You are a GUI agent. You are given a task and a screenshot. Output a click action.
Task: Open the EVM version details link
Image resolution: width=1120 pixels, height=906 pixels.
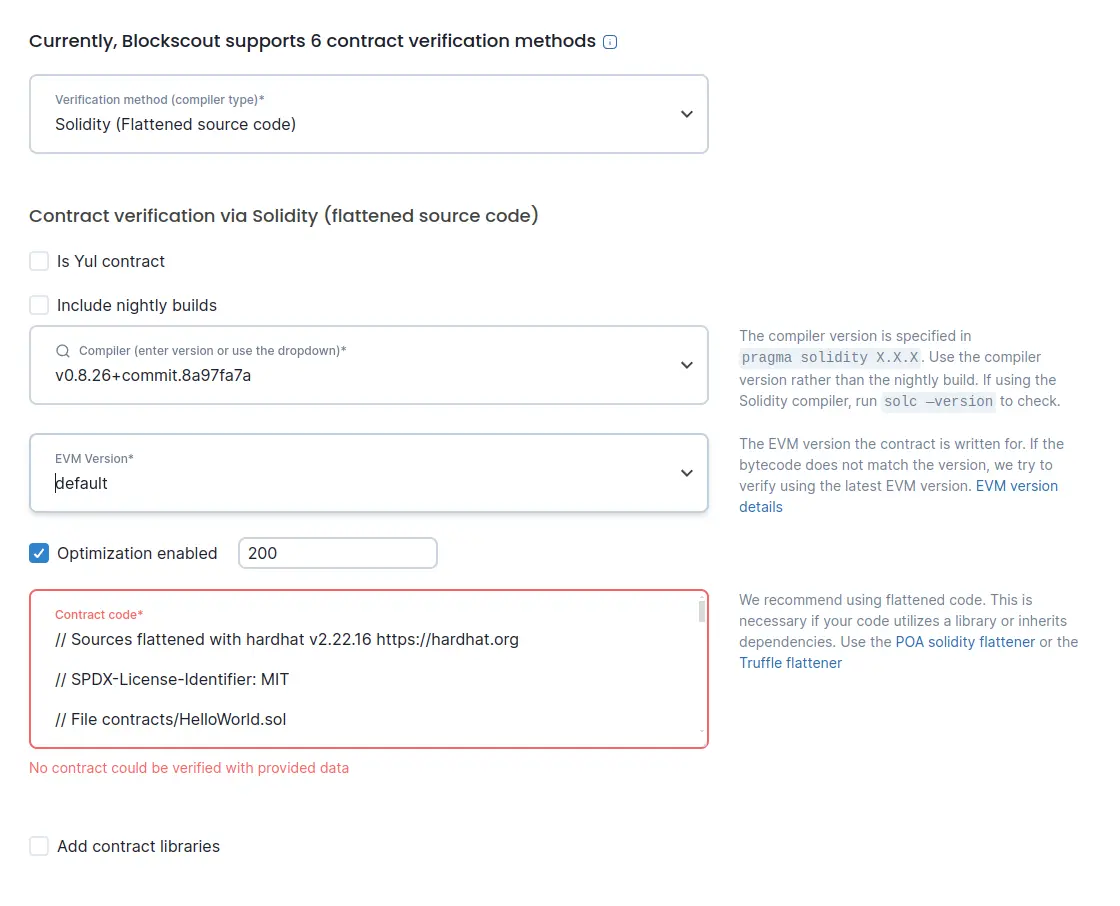tap(899, 497)
